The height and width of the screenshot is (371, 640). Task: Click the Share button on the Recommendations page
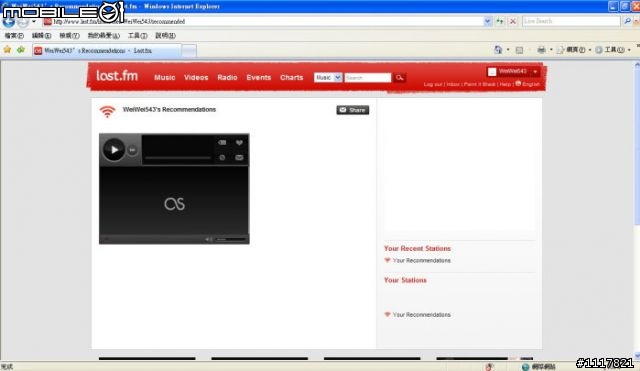[x=353, y=110]
